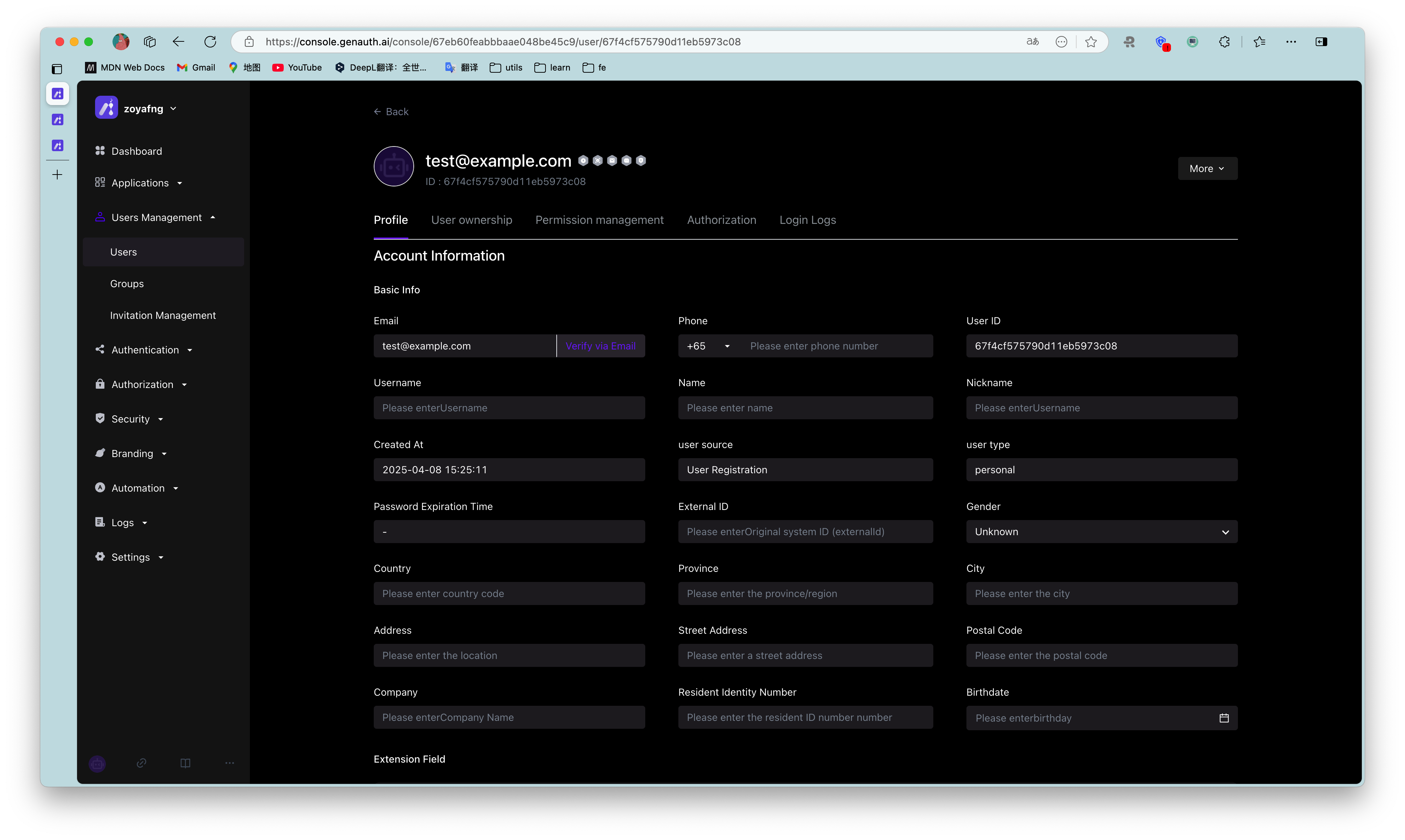Expand the Settings section
1405x840 pixels.
130,557
